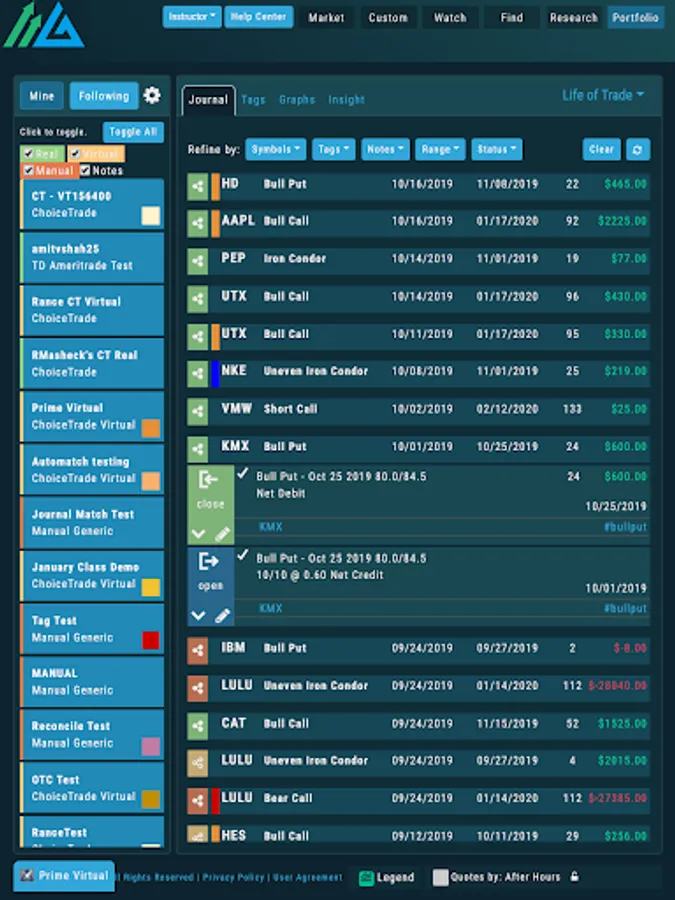Click the share icon for NKE trade
Viewport: 675px width, 900px height.
(x=197, y=374)
